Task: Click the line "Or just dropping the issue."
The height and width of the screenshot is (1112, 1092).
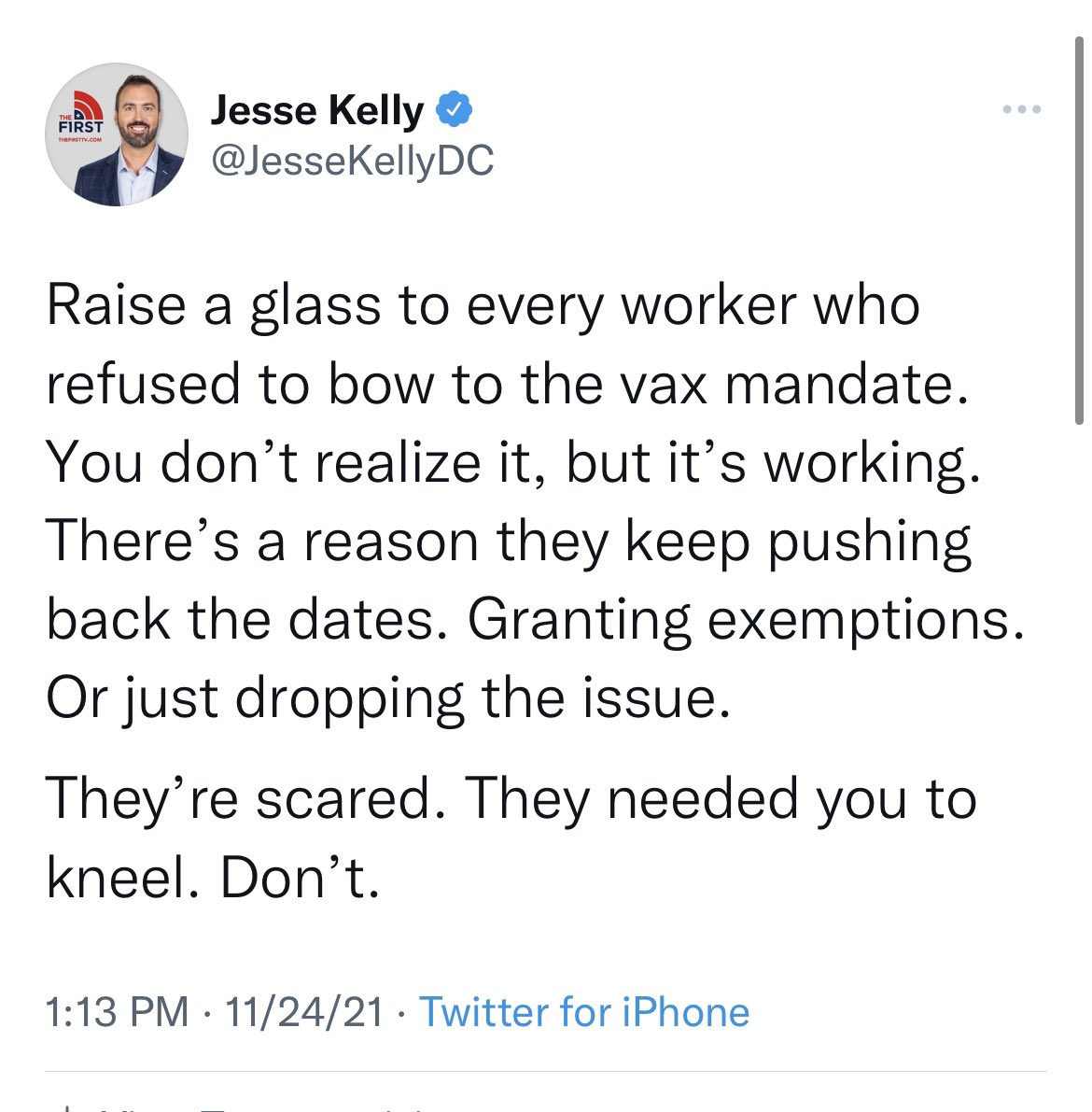Action: point(388,699)
